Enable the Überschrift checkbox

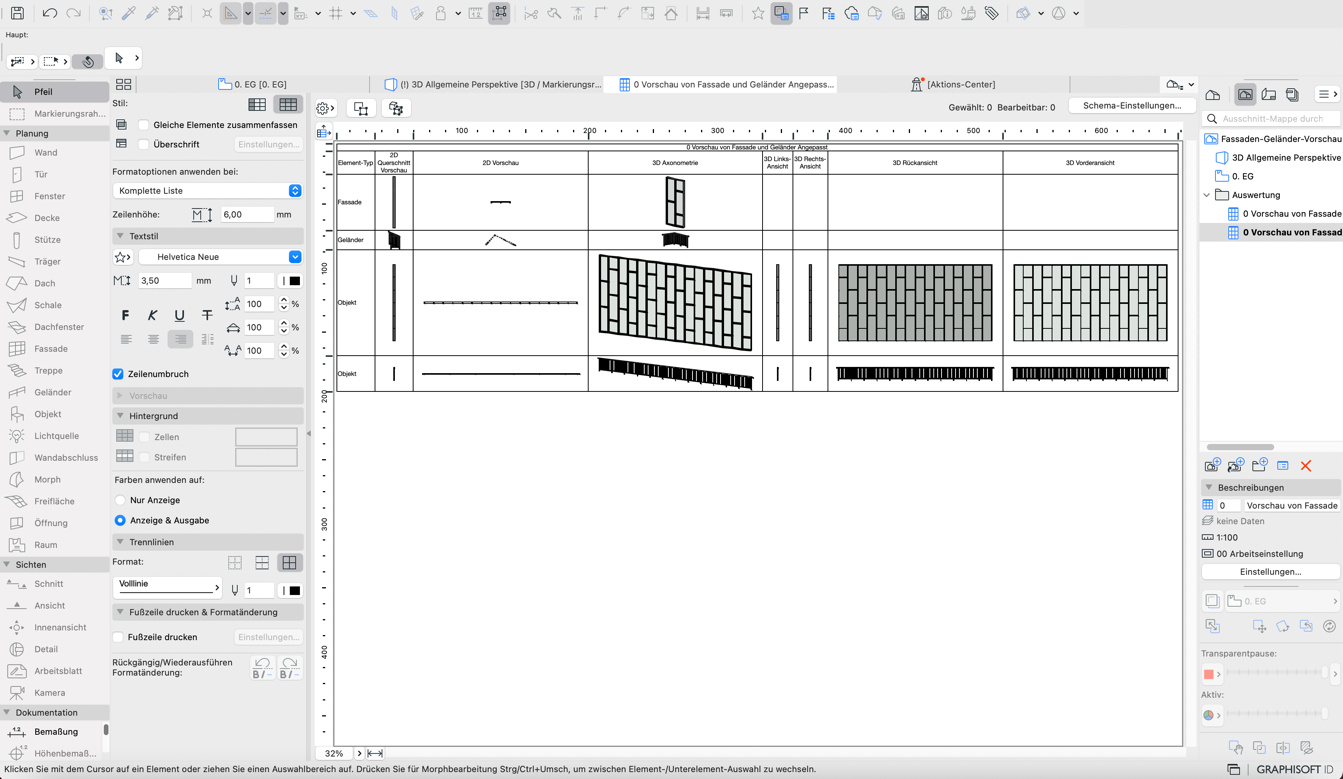tap(144, 144)
